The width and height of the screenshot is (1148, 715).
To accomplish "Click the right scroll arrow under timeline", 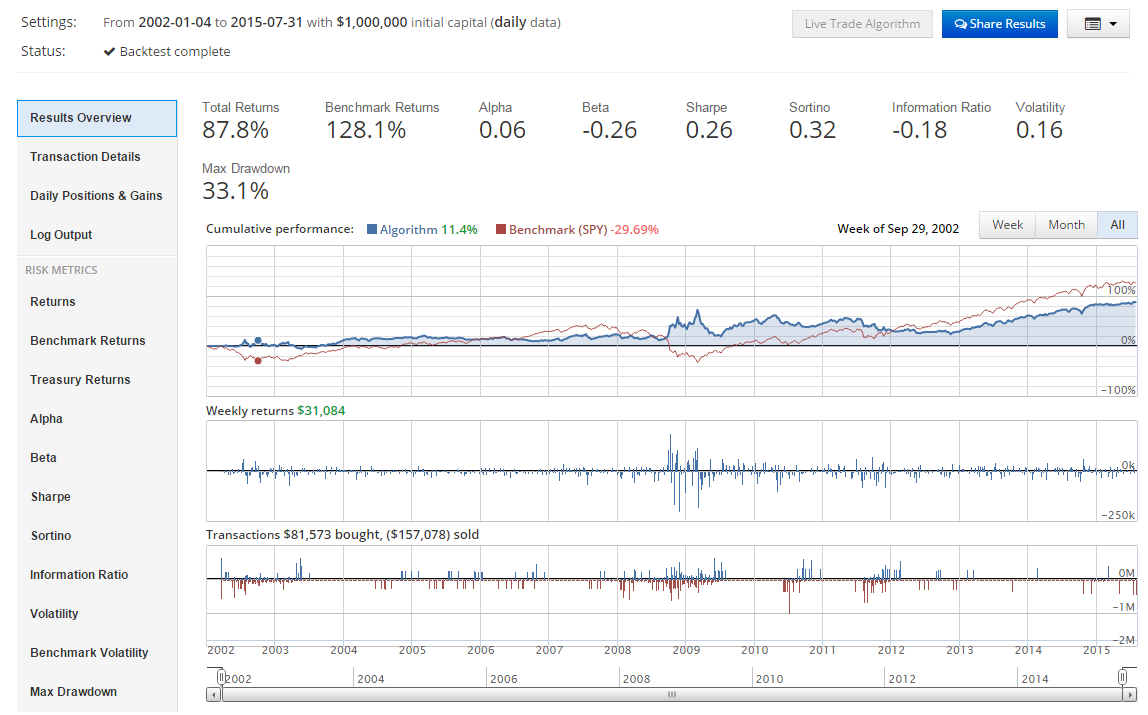I will (x=1130, y=694).
